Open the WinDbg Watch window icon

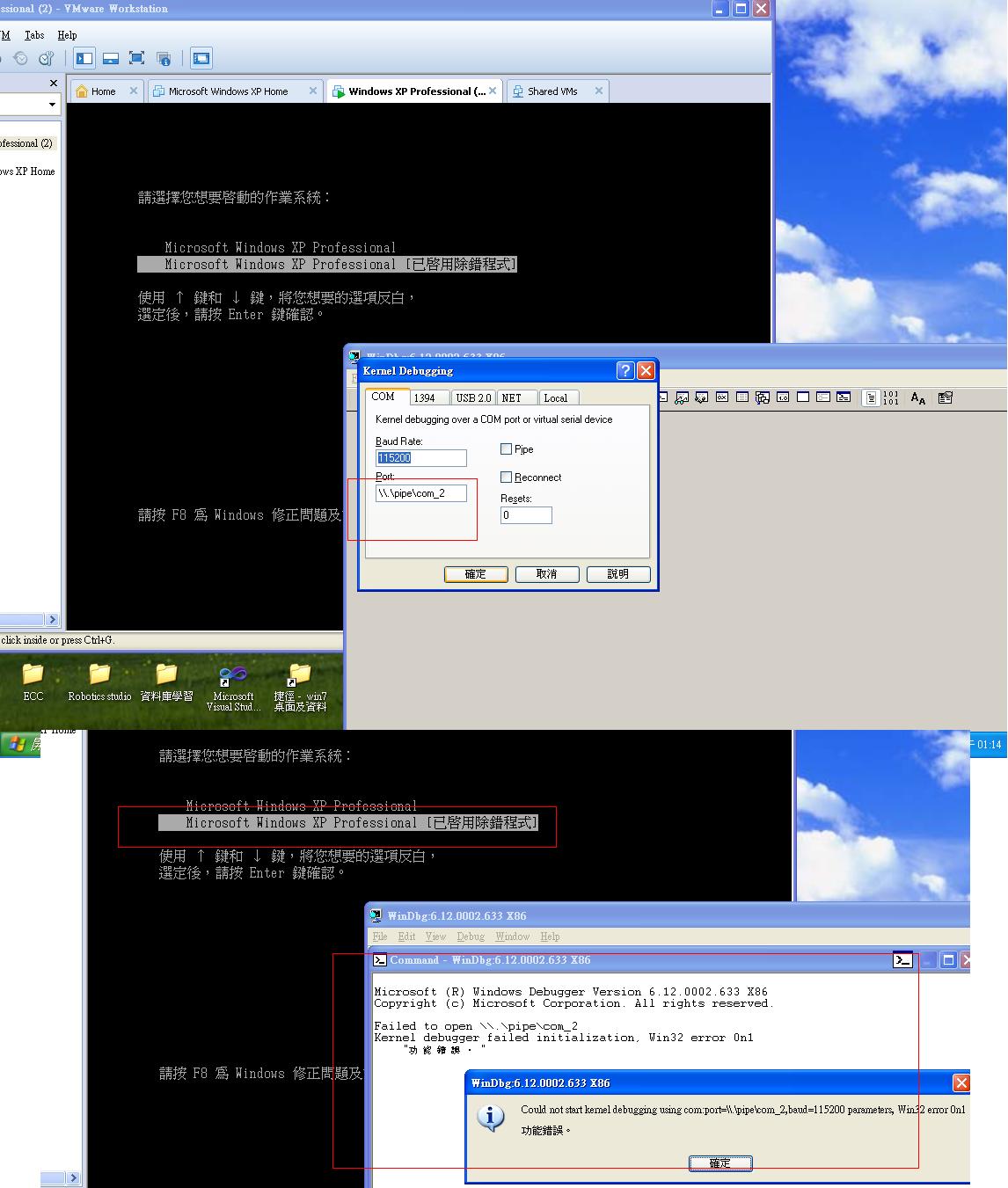682,397
